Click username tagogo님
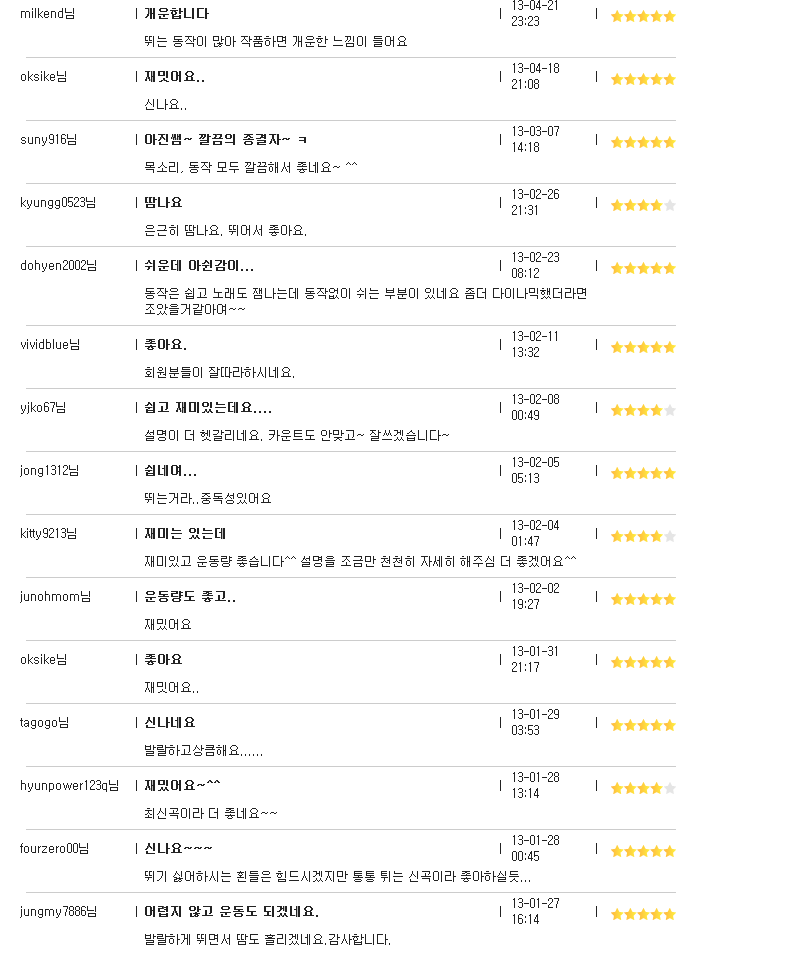The width and height of the screenshot is (789, 955). (44, 723)
